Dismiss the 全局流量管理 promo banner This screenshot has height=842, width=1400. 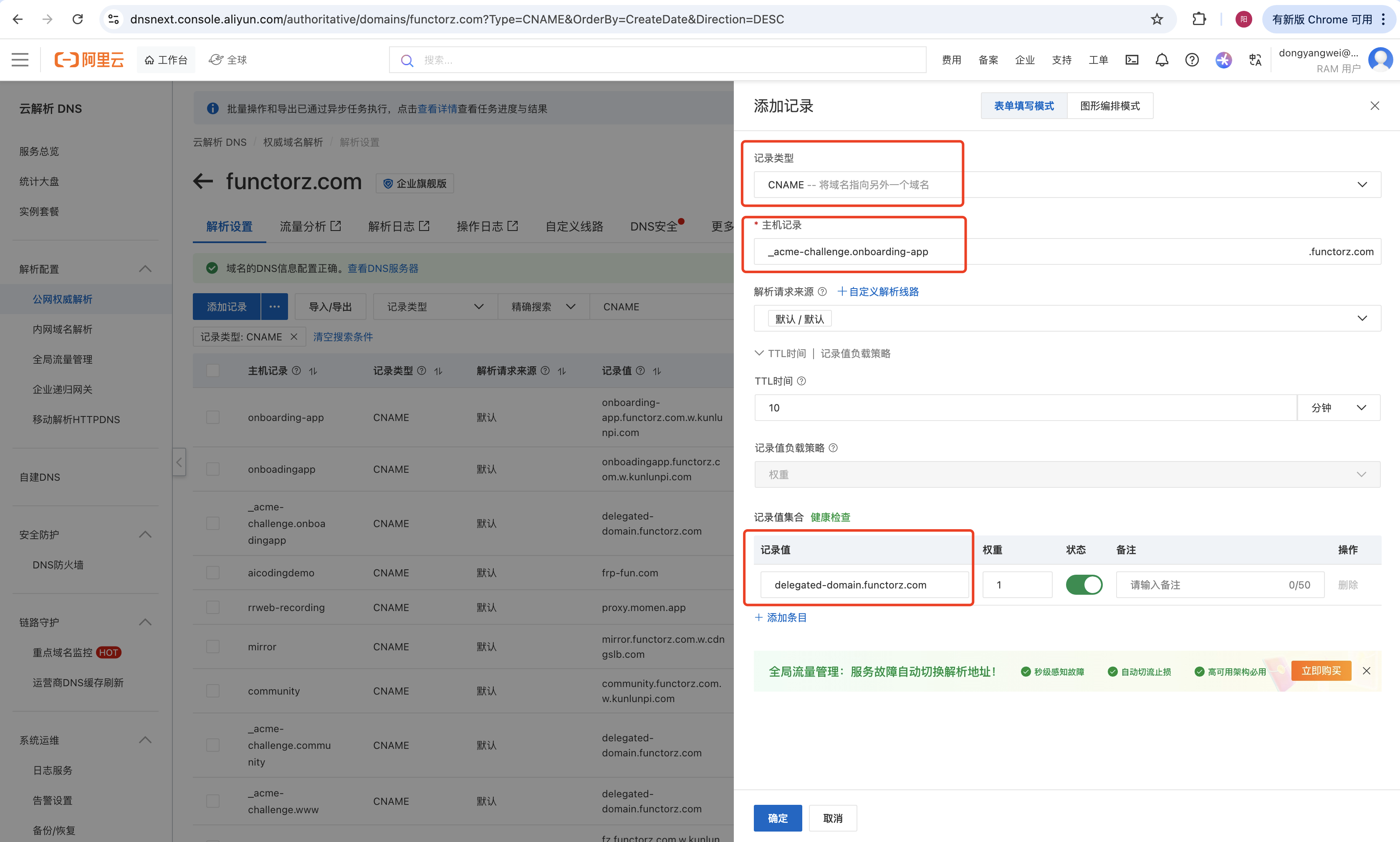click(1367, 671)
